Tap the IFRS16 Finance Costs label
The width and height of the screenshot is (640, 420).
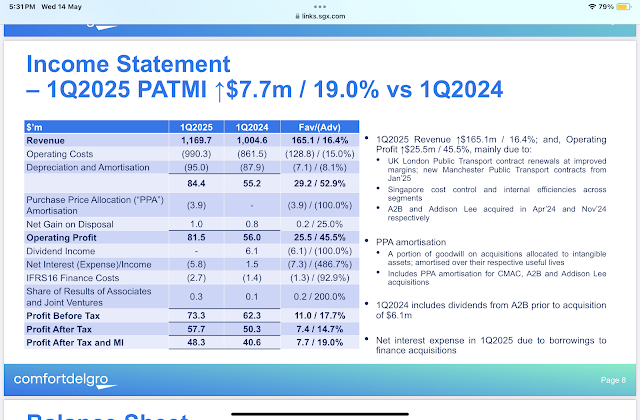73,278
